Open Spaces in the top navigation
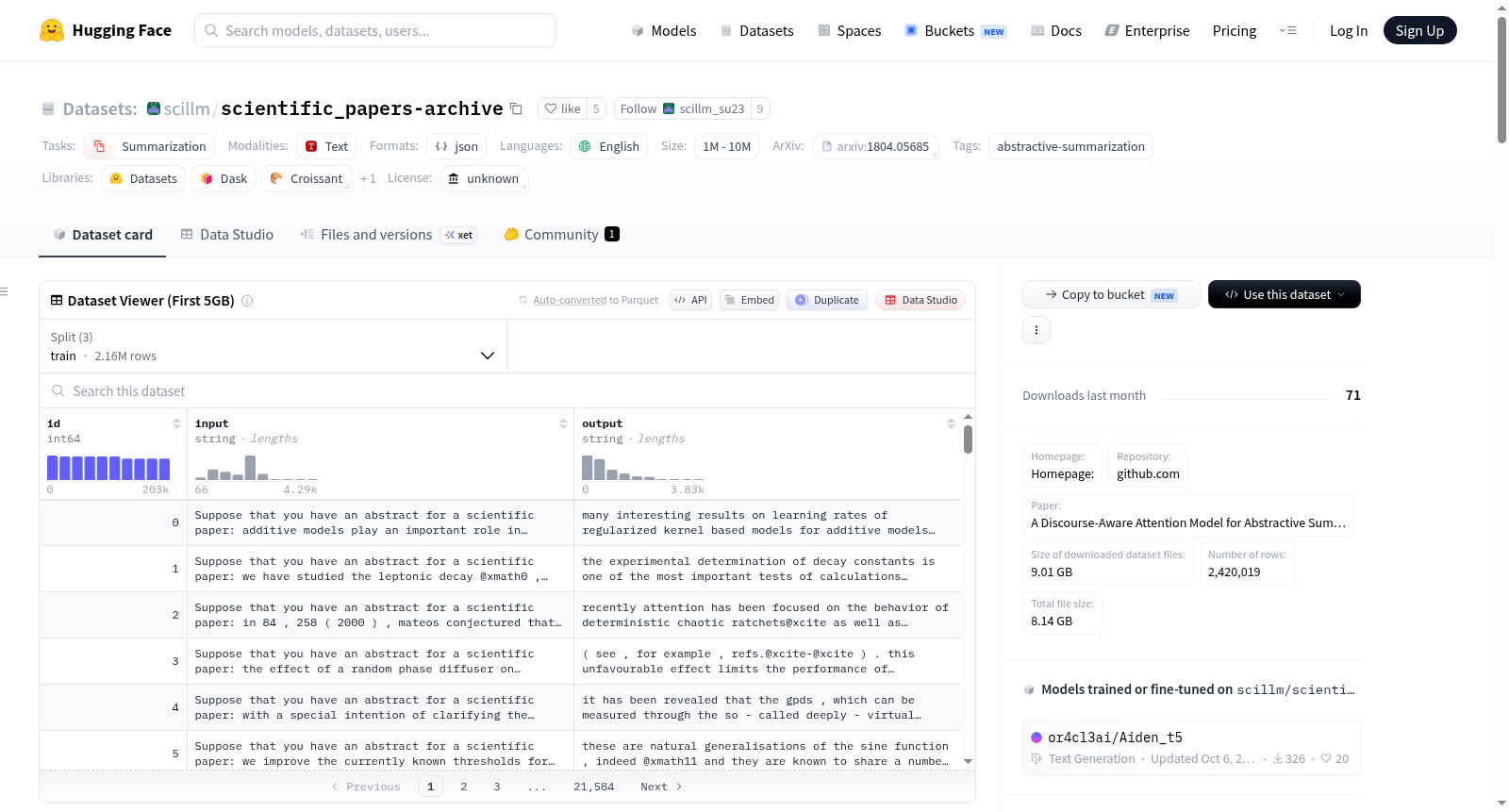 pyautogui.click(x=849, y=30)
